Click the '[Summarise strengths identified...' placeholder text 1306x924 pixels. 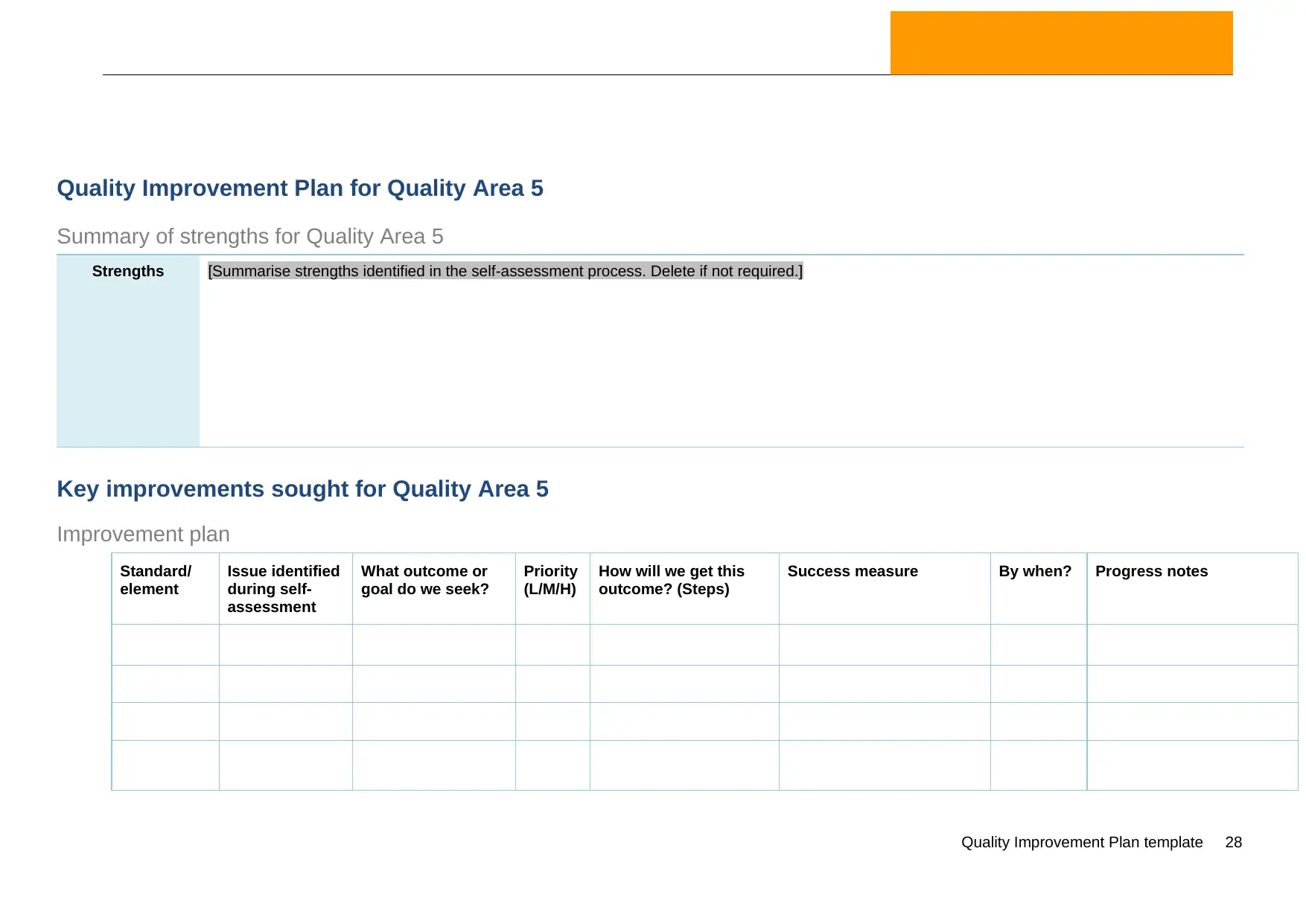click(505, 271)
